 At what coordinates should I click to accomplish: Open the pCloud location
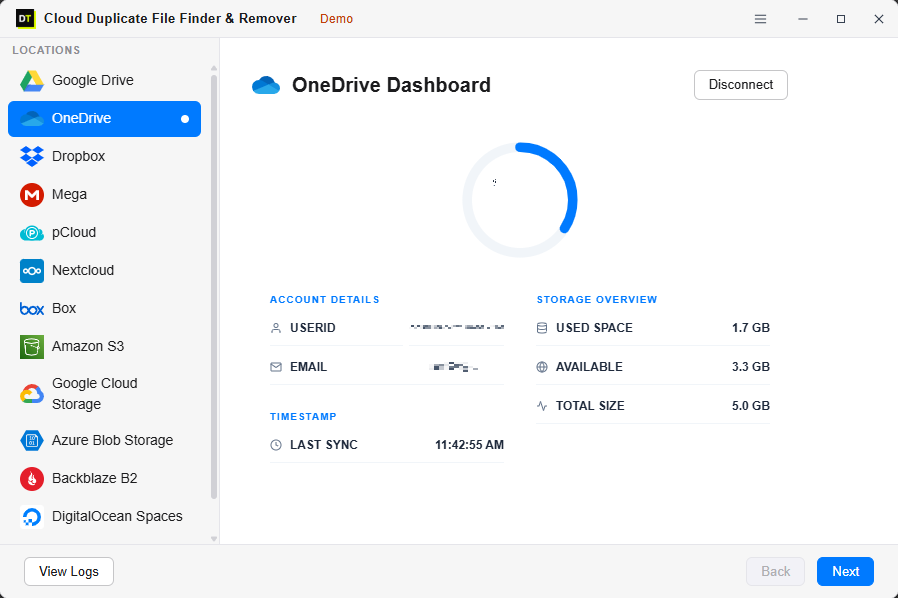coord(104,233)
